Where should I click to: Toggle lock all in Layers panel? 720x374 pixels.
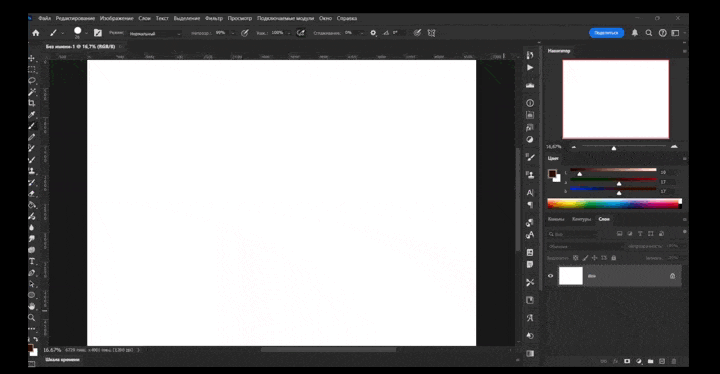613,258
